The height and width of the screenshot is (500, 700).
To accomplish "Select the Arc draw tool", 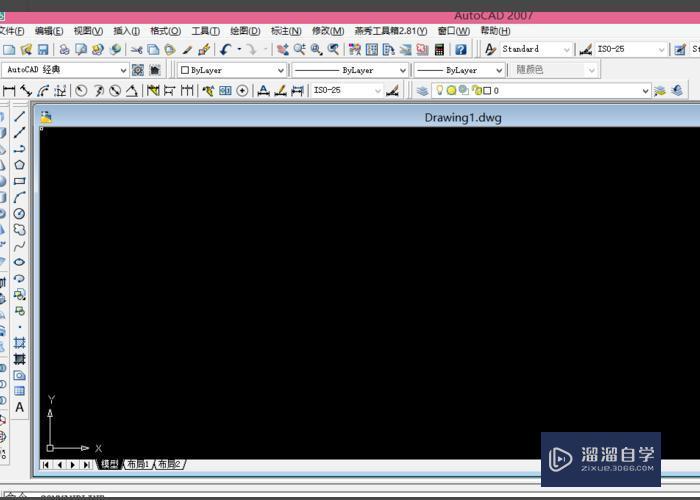I will pos(19,197).
